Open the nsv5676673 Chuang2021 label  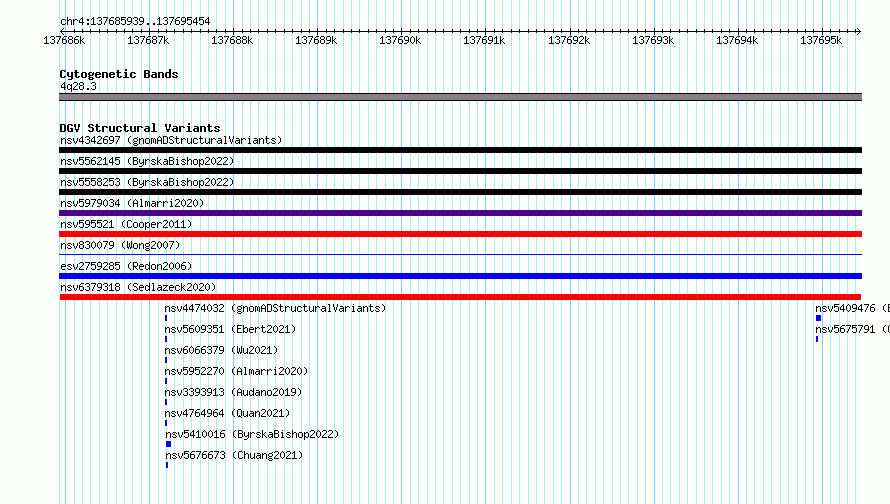[x=234, y=455]
